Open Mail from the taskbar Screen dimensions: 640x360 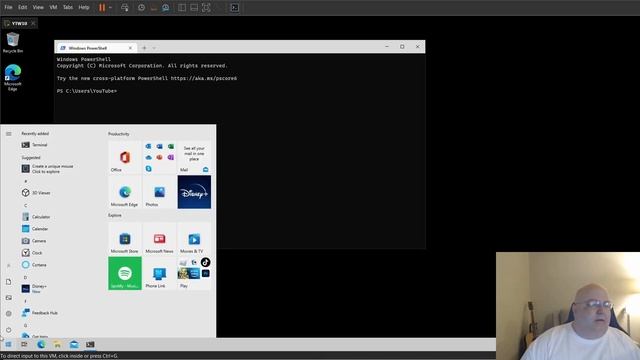[x=74, y=344]
